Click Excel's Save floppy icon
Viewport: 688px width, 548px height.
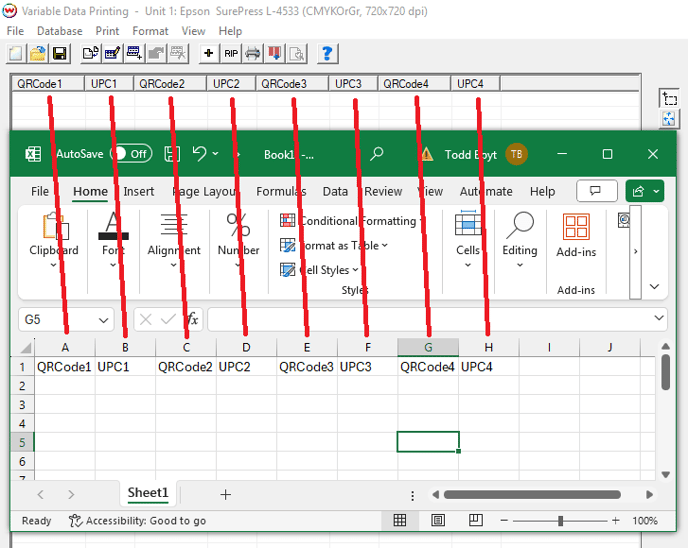pyautogui.click(x=172, y=154)
